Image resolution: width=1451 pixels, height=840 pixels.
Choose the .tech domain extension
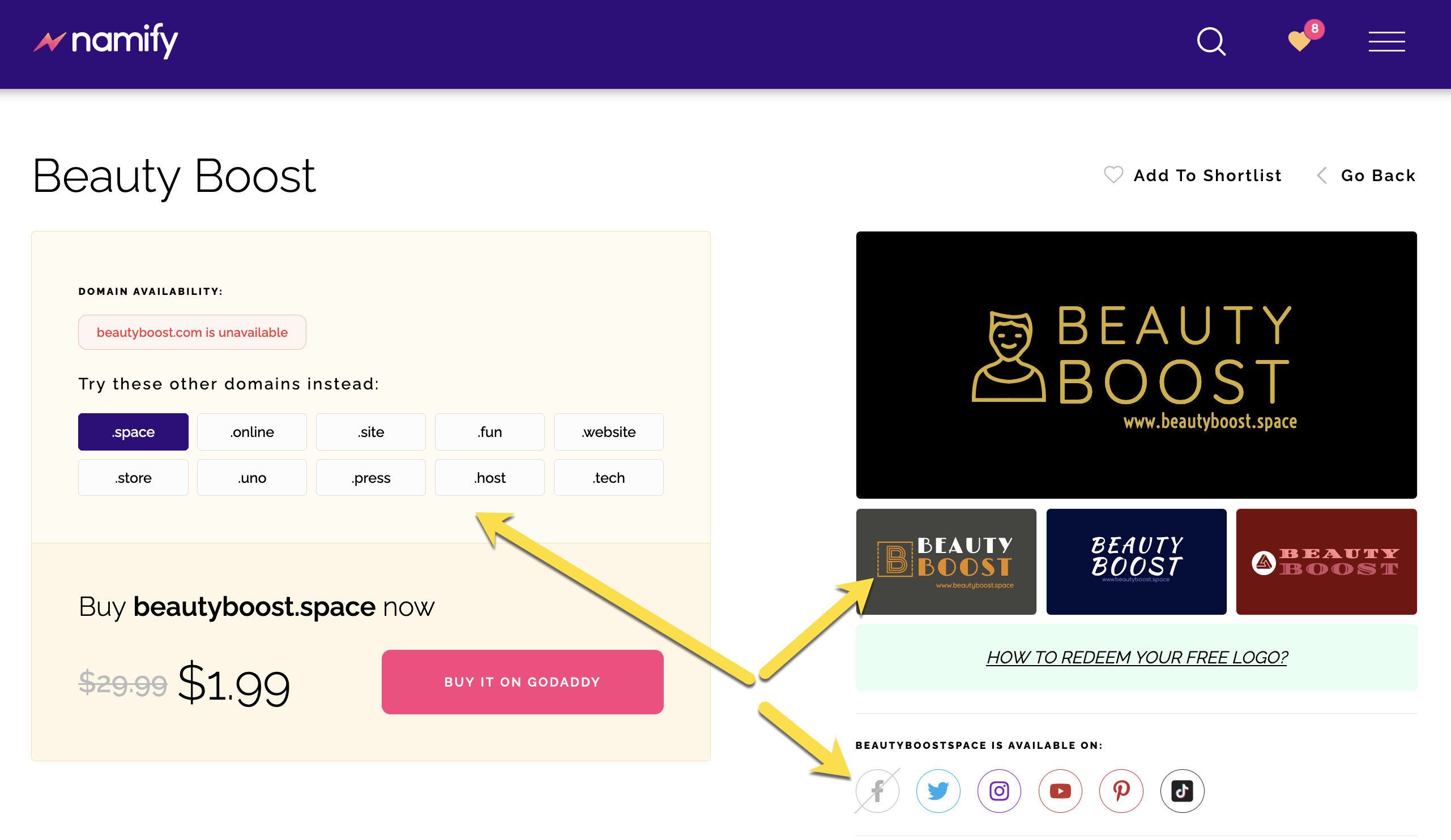pos(608,478)
